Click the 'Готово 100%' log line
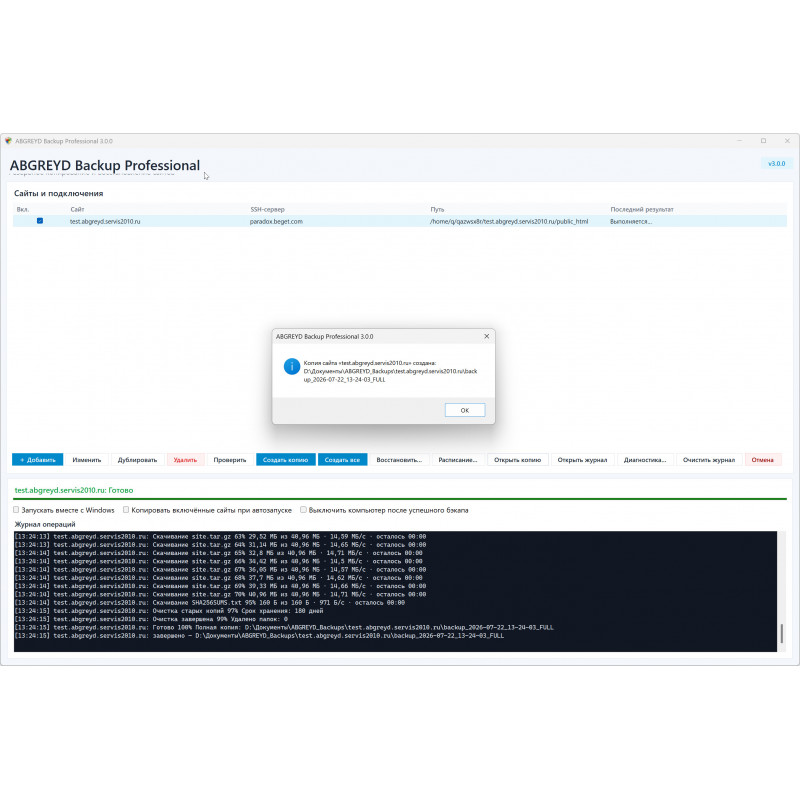This screenshot has height=800, width=800. tap(284, 628)
